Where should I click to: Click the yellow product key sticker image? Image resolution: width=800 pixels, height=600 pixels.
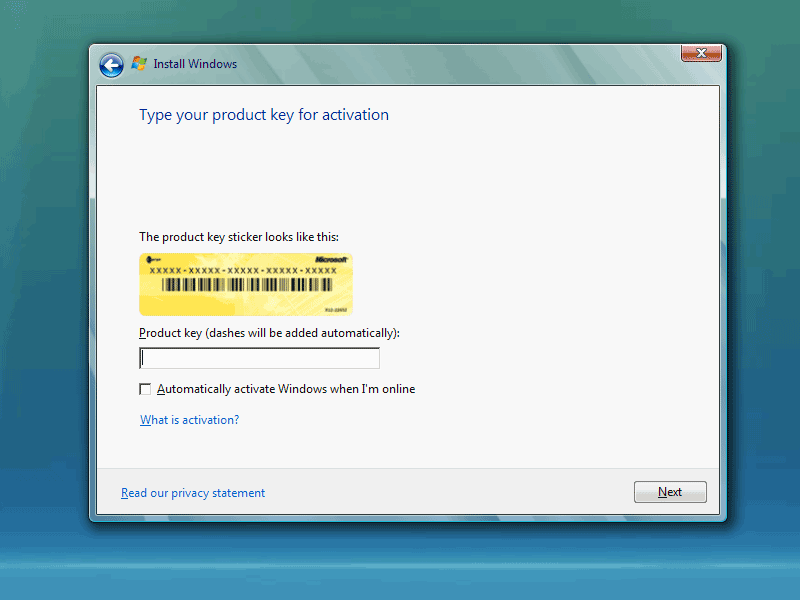pyautogui.click(x=246, y=284)
